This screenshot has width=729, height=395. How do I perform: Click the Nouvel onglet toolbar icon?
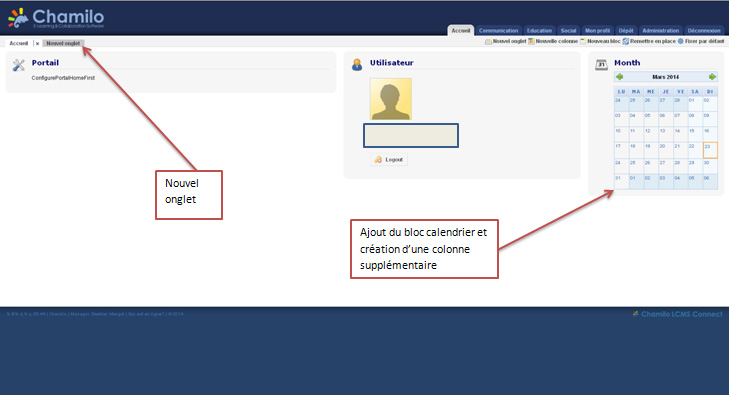coord(488,41)
